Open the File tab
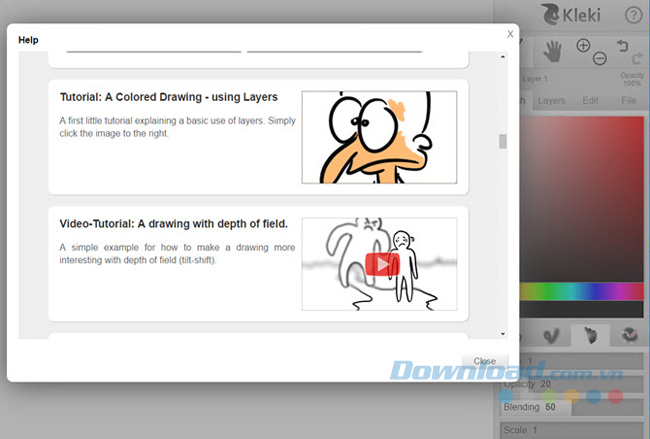This screenshot has height=439, width=650. 629,101
